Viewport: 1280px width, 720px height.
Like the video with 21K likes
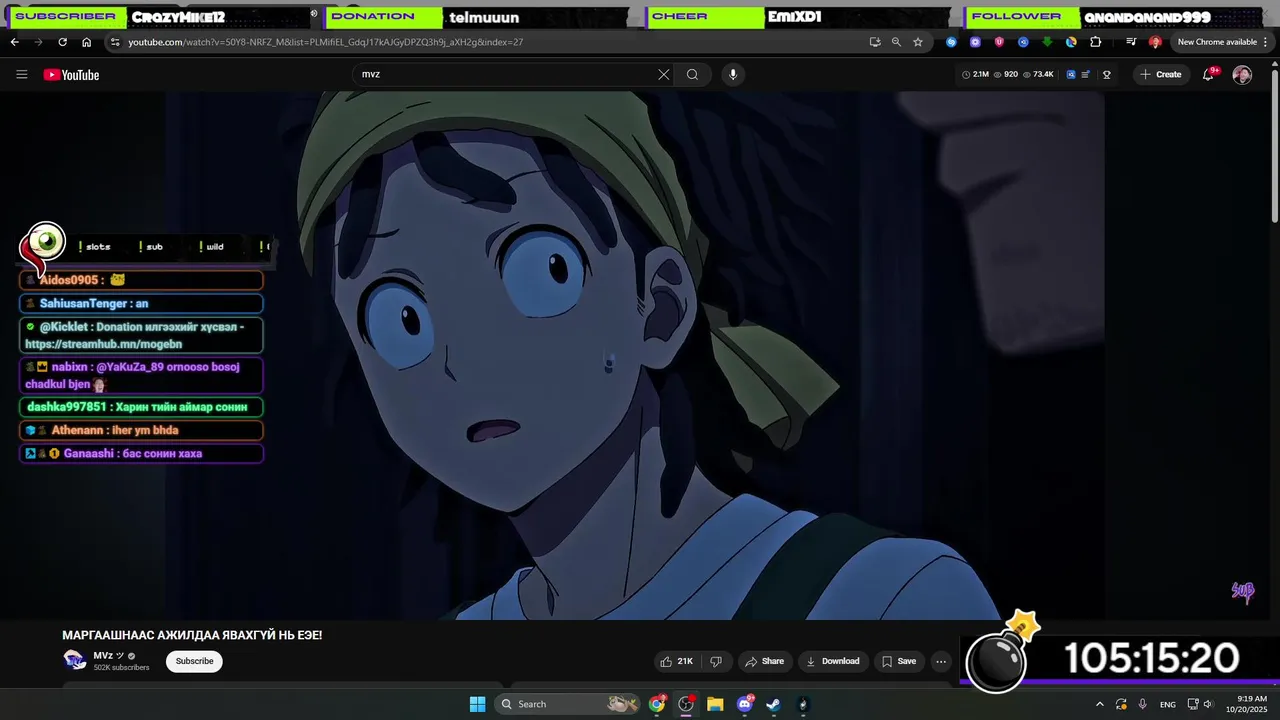676,661
